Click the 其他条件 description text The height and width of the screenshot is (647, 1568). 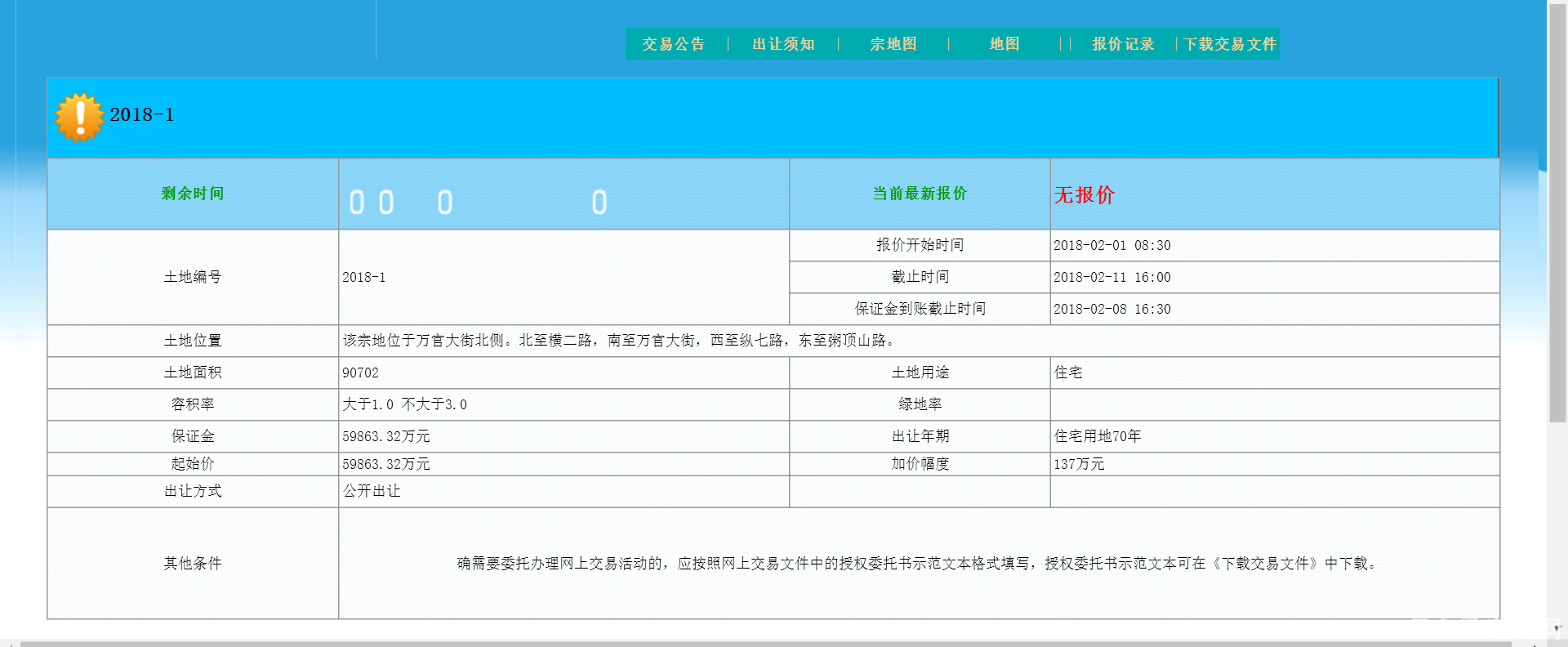point(918,564)
